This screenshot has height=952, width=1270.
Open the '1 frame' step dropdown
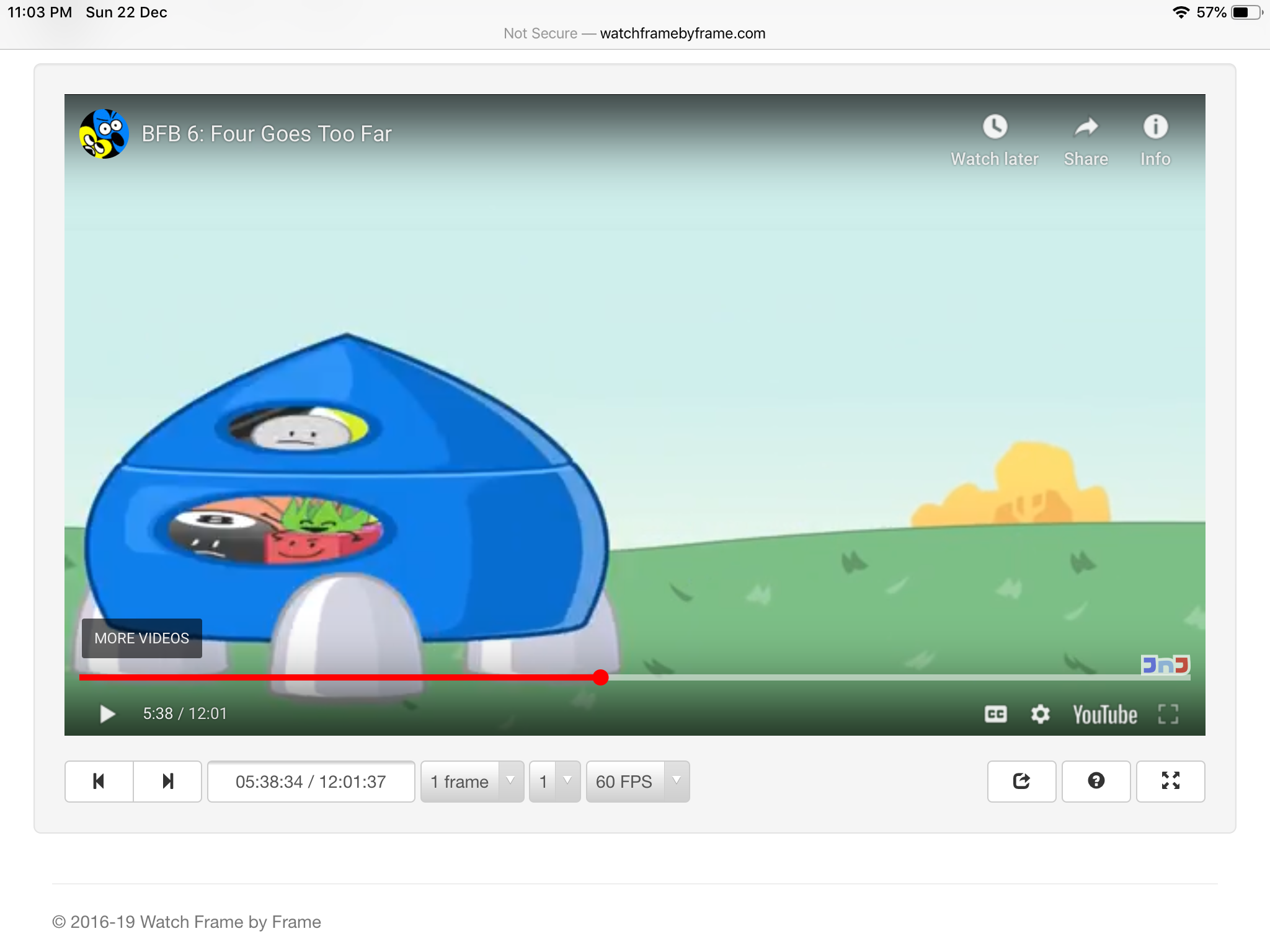pos(472,781)
